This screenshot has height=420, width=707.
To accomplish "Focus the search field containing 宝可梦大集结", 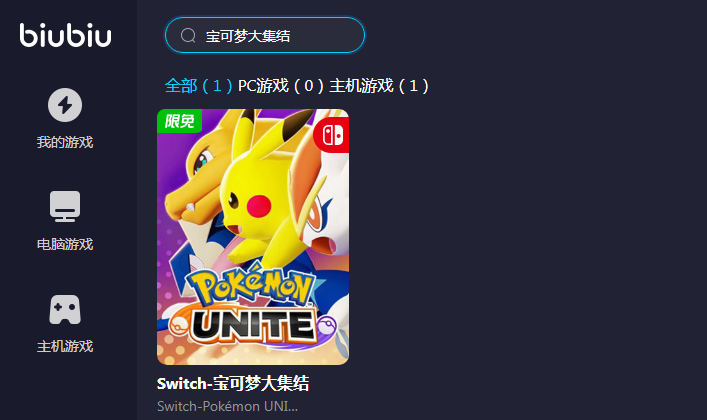I will coord(265,35).
